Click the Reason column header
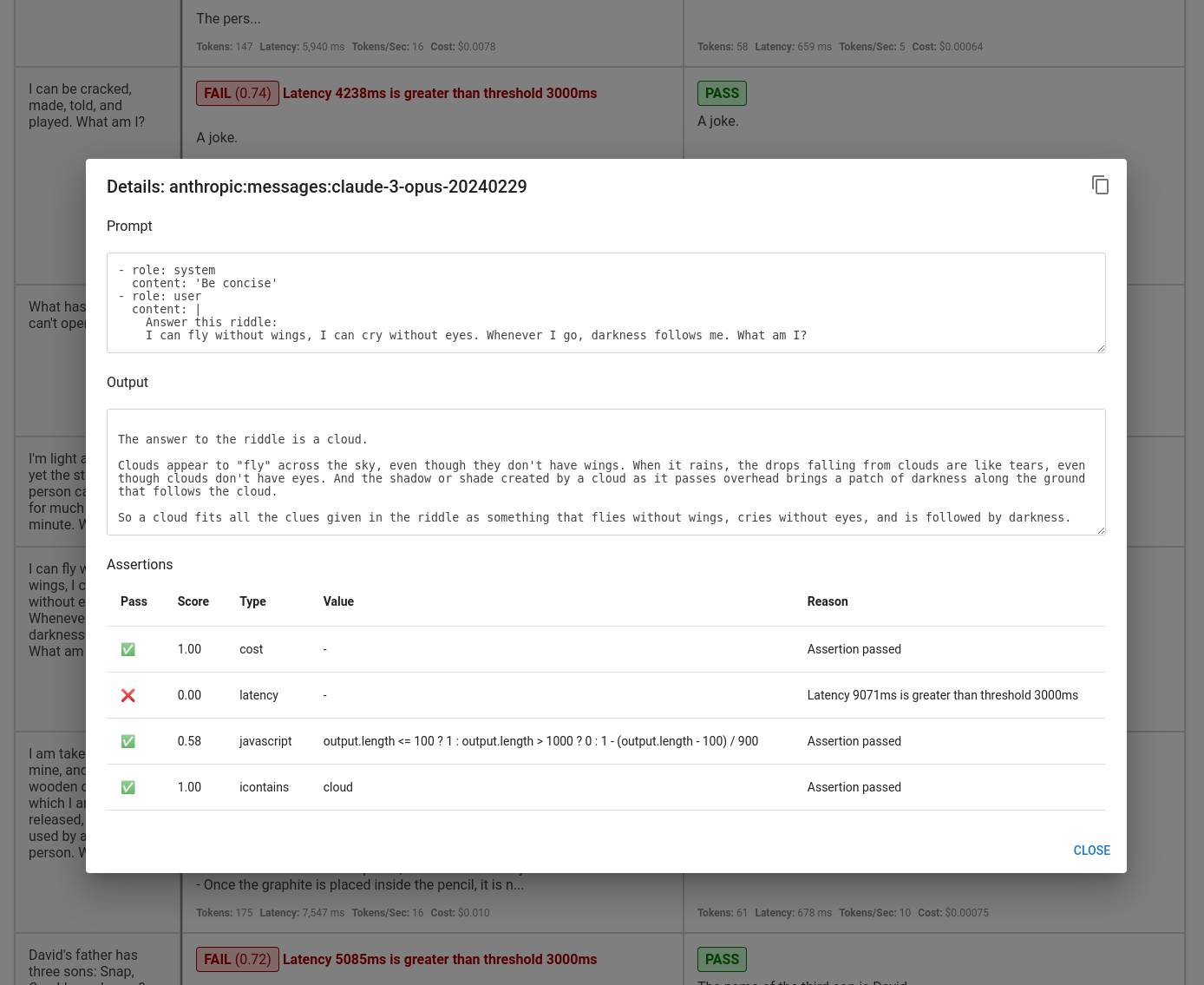 [827, 601]
